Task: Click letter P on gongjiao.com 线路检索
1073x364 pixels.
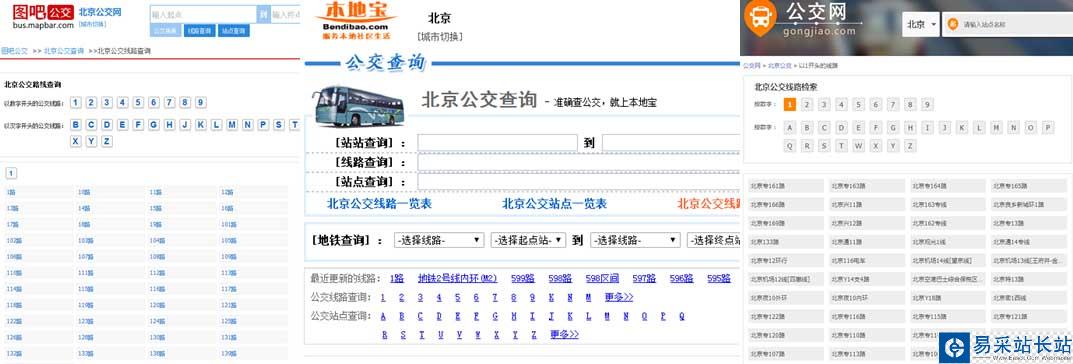Action: pos(1047,128)
